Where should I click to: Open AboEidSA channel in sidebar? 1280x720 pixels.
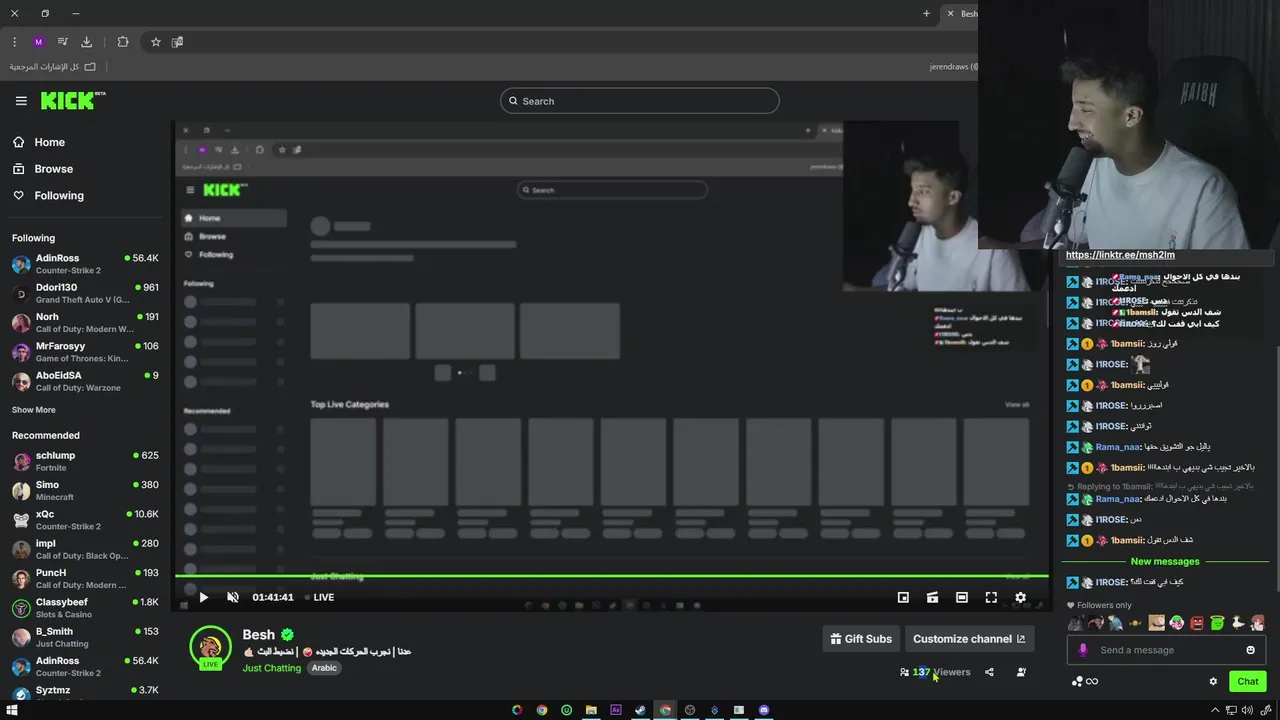pos(85,381)
